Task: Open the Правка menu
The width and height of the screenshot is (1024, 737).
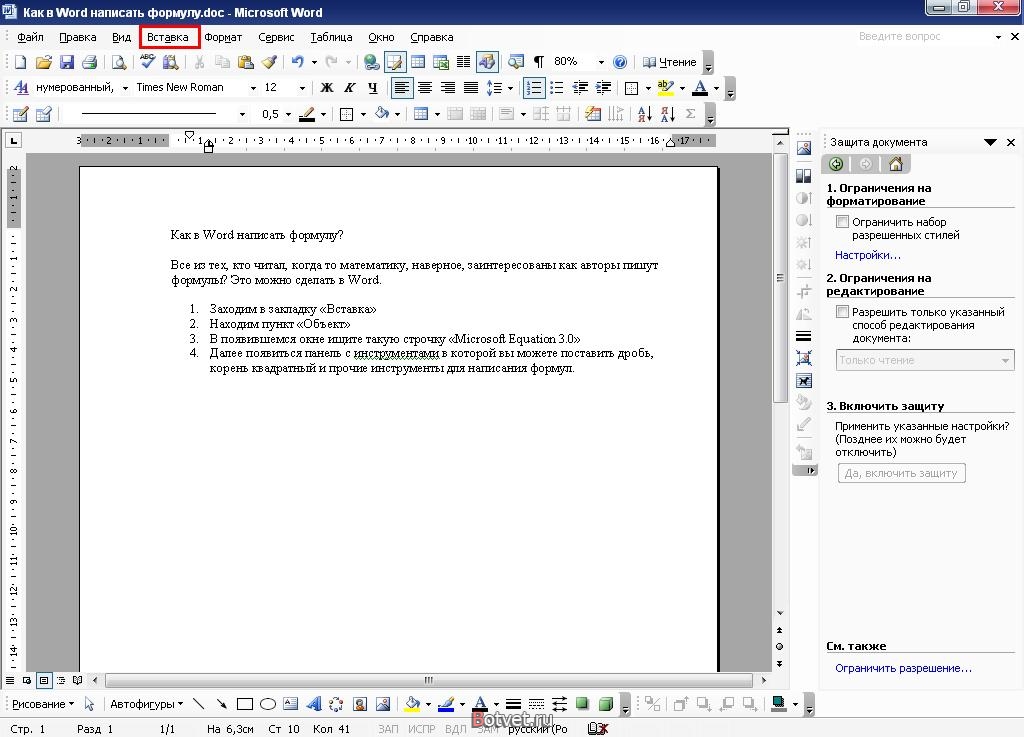Action: [78, 37]
